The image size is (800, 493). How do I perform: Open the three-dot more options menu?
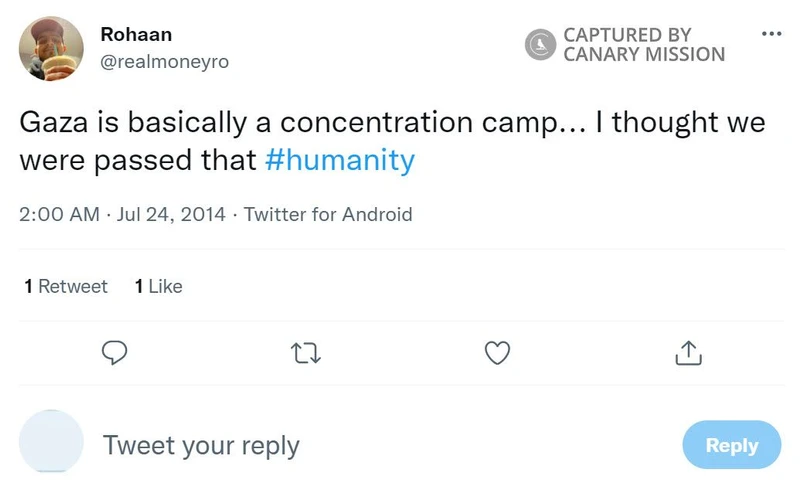pyautogui.click(x=770, y=33)
